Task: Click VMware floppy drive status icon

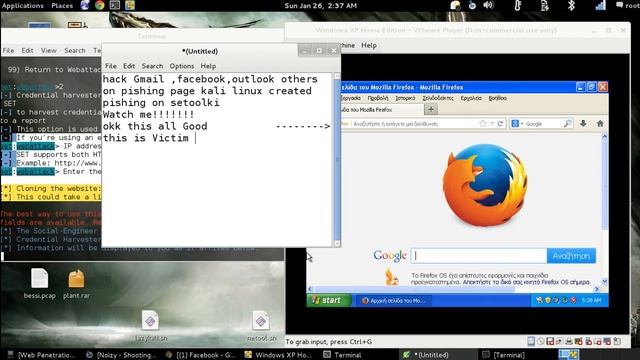Action: pos(550,341)
